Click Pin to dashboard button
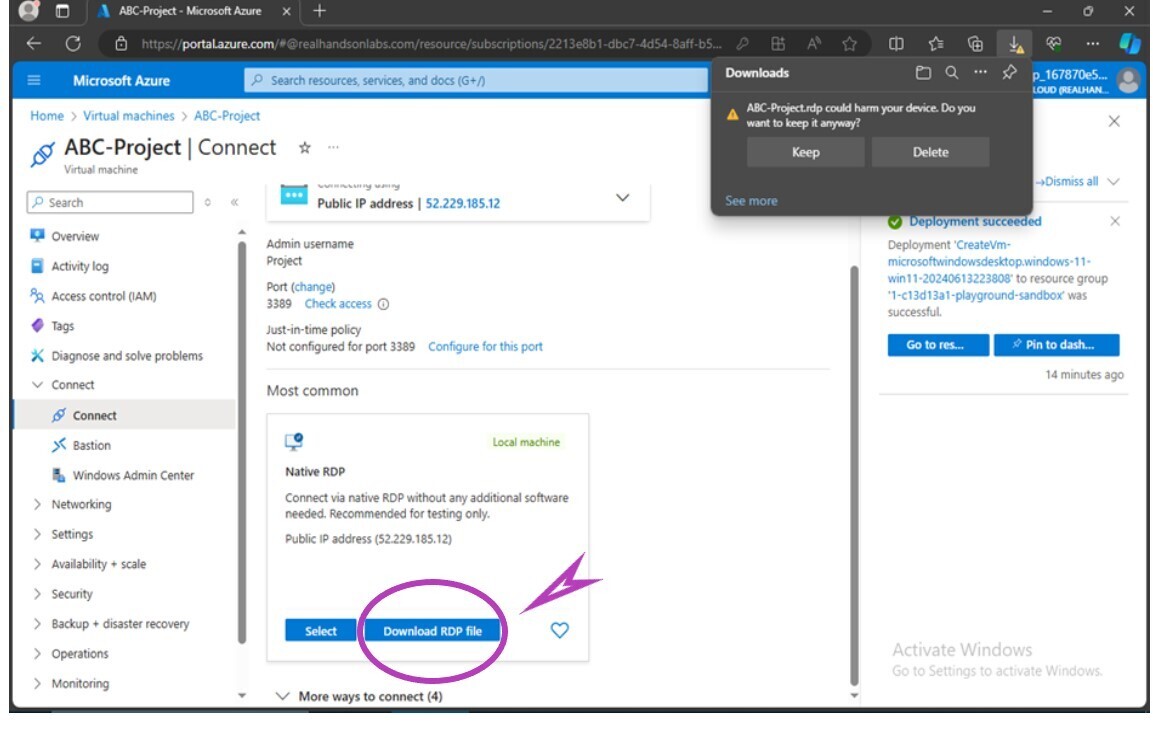This screenshot has height=732, width=1153. (x=1057, y=345)
